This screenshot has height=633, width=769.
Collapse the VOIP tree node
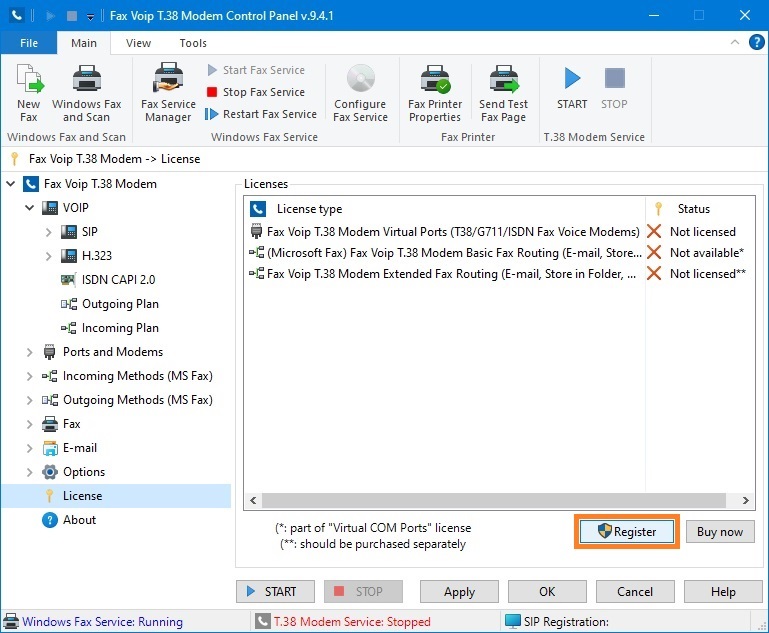tap(29, 208)
